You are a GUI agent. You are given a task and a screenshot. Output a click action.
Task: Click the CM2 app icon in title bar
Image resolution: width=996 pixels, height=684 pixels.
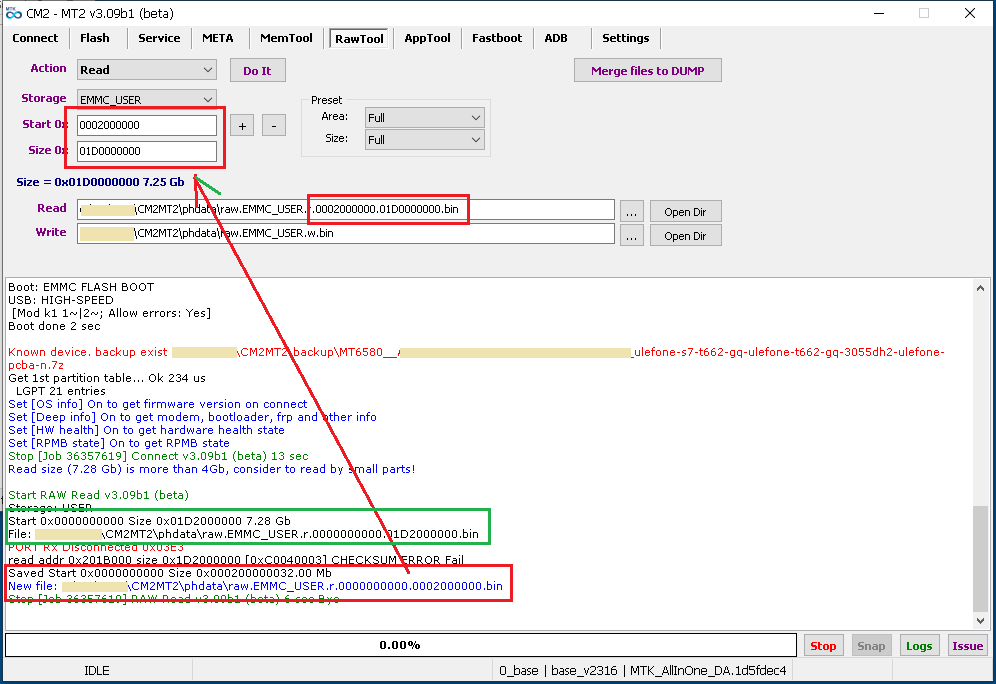tap(14, 12)
